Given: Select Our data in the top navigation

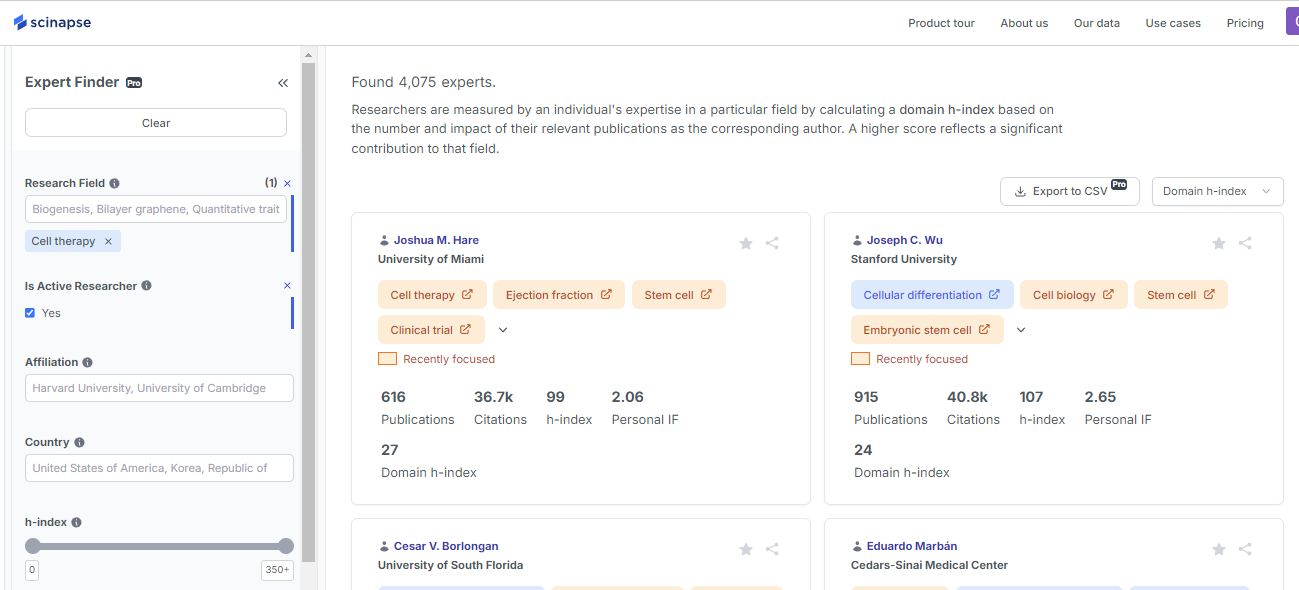Looking at the screenshot, I should point(1096,23).
